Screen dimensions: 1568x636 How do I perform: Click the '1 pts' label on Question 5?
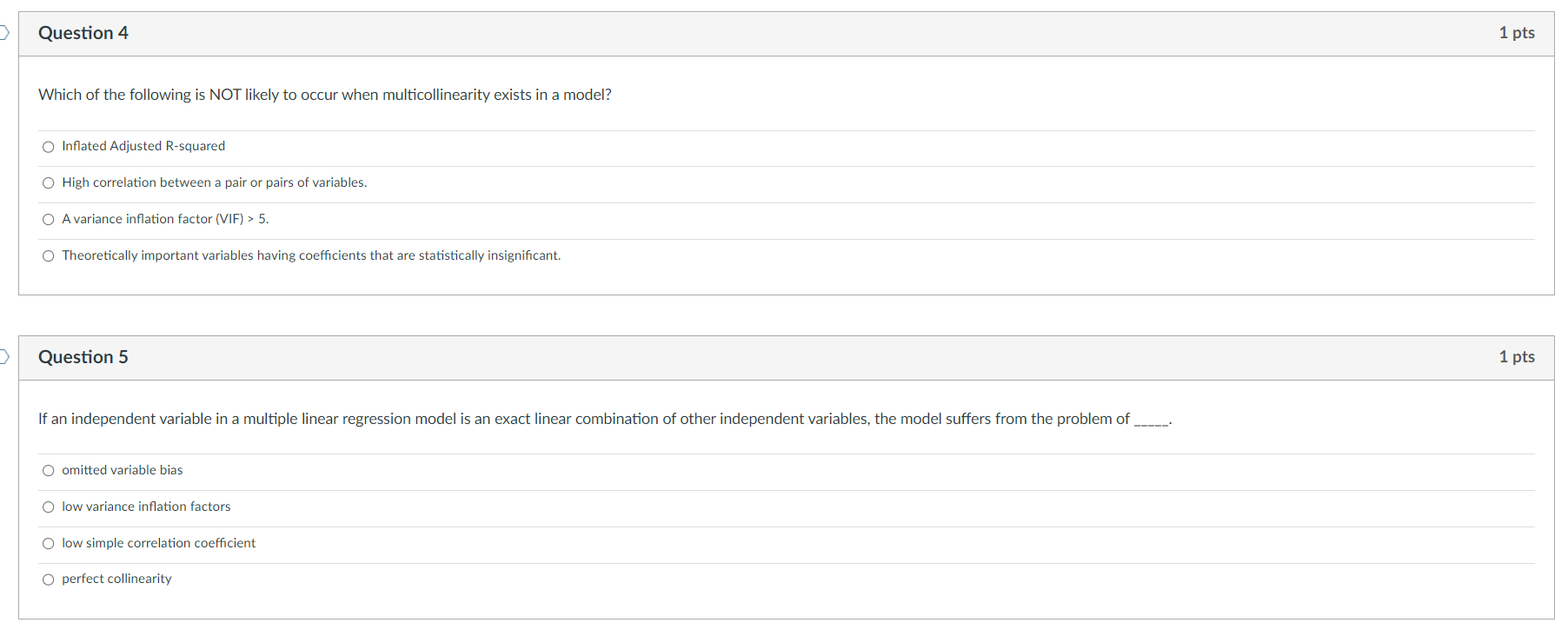point(1517,357)
